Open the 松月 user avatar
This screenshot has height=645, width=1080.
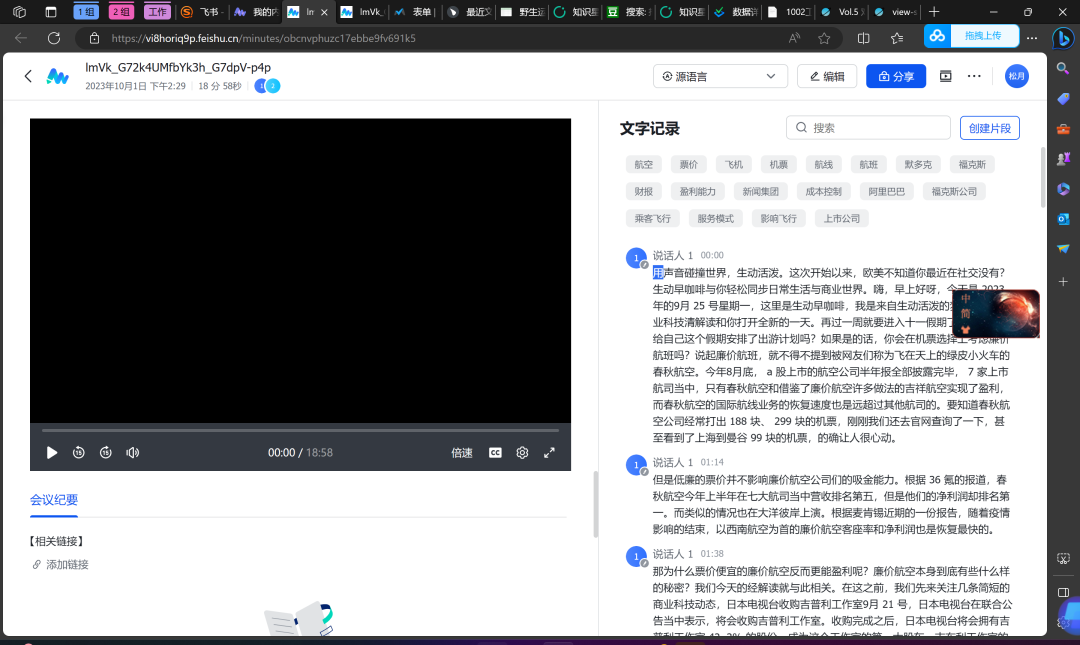coord(1017,76)
